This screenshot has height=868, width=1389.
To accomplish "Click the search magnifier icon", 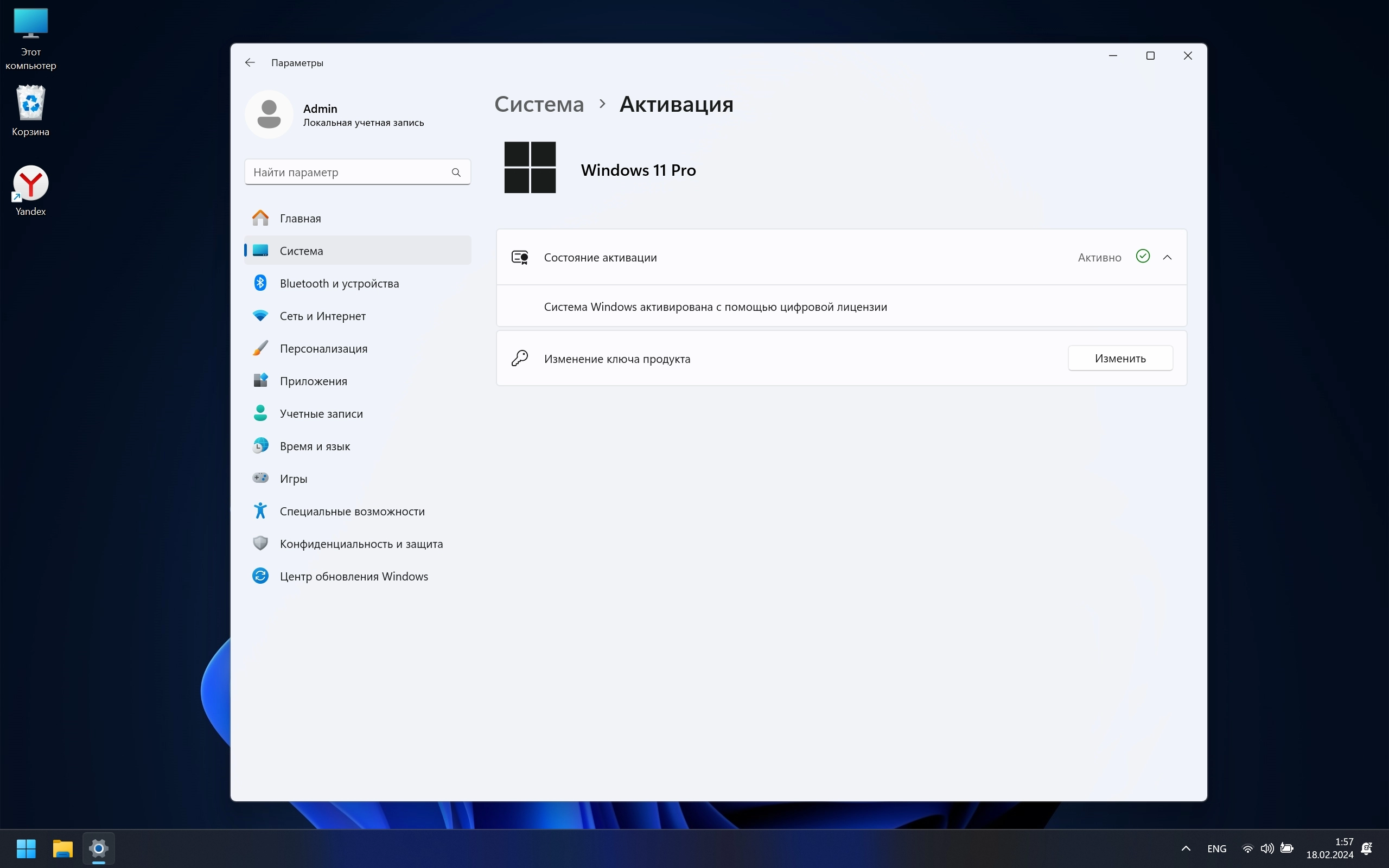I will click(456, 172).
